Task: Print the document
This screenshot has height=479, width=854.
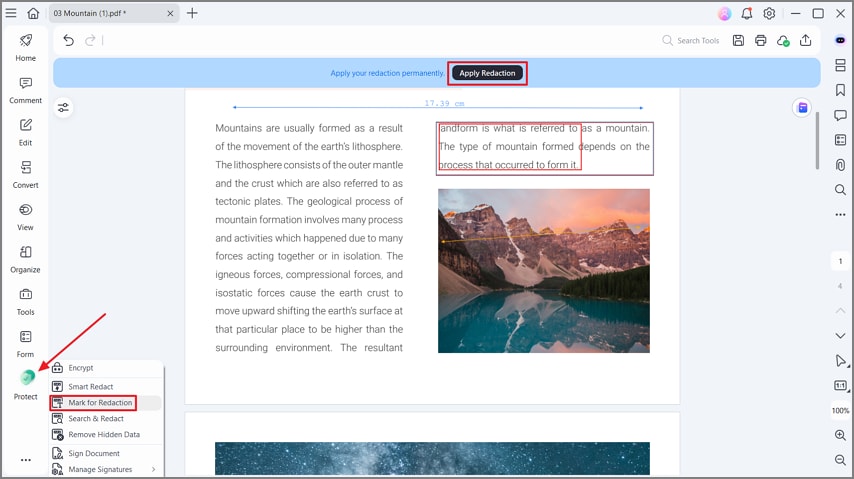Action: [x=760, y=40]
